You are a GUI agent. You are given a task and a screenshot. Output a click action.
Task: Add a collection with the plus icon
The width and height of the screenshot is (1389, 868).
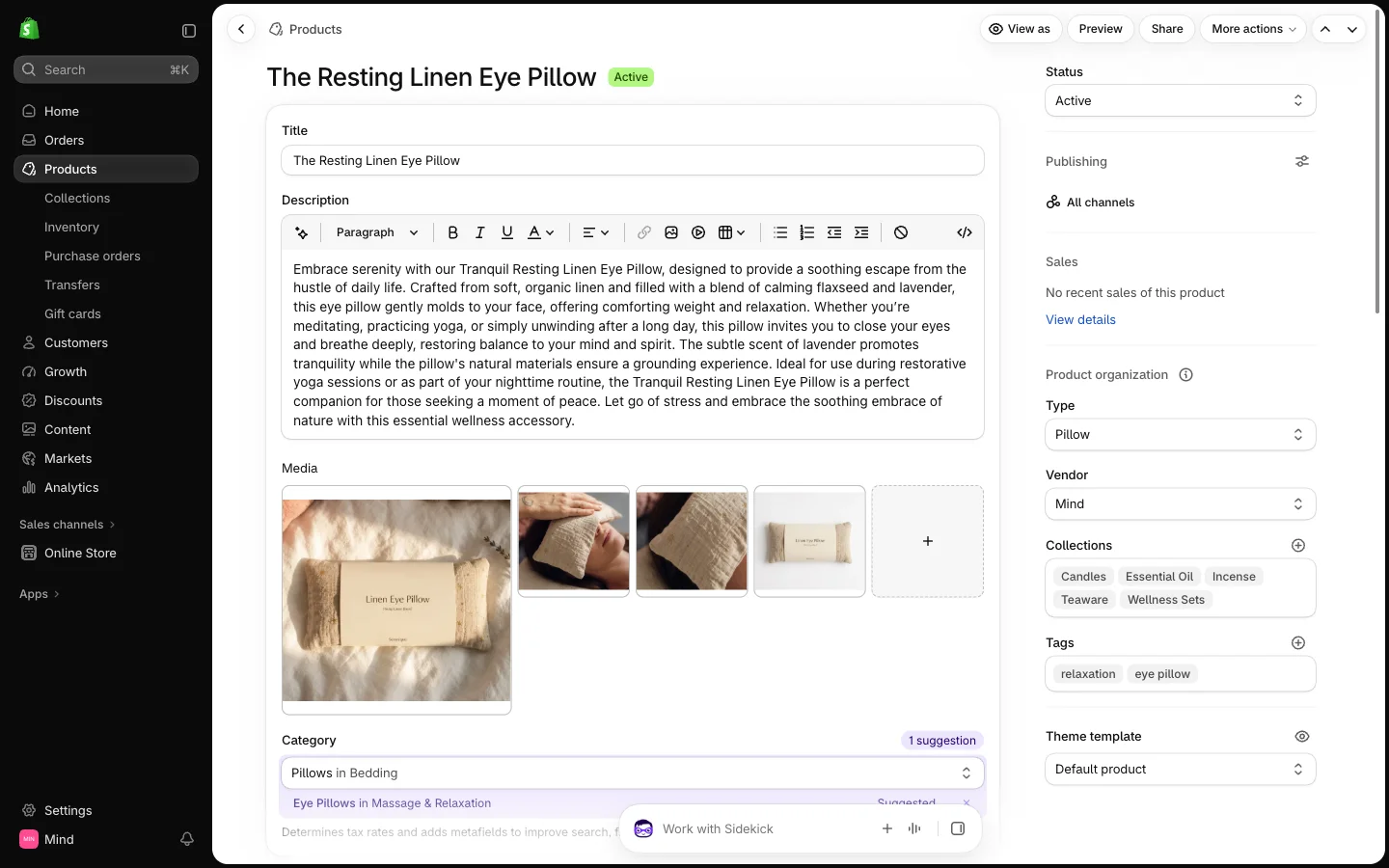click(x=1298, y=546)
